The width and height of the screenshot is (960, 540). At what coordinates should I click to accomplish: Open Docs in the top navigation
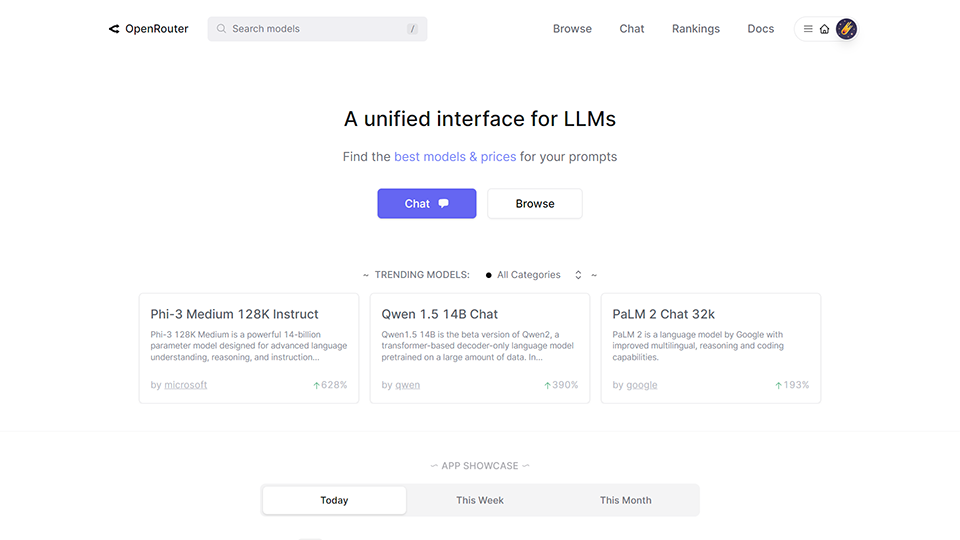click(760, 29)
